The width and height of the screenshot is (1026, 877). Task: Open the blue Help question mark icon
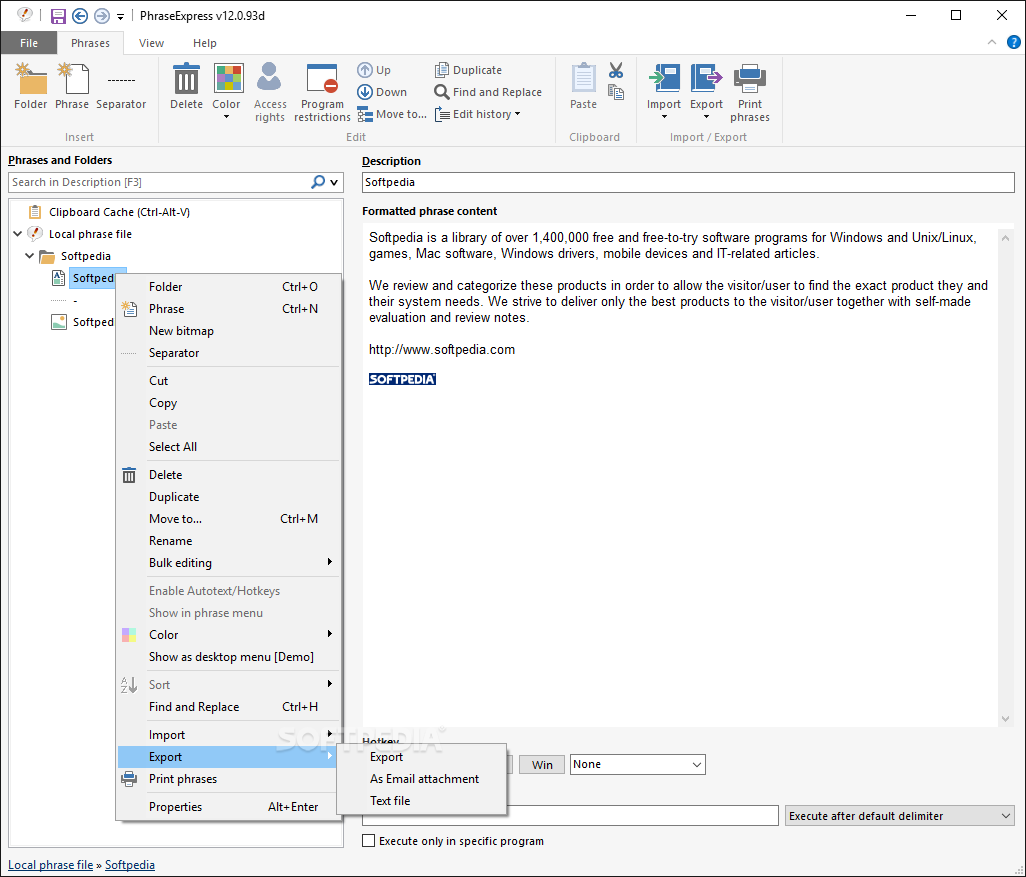tap(1014, 43)
